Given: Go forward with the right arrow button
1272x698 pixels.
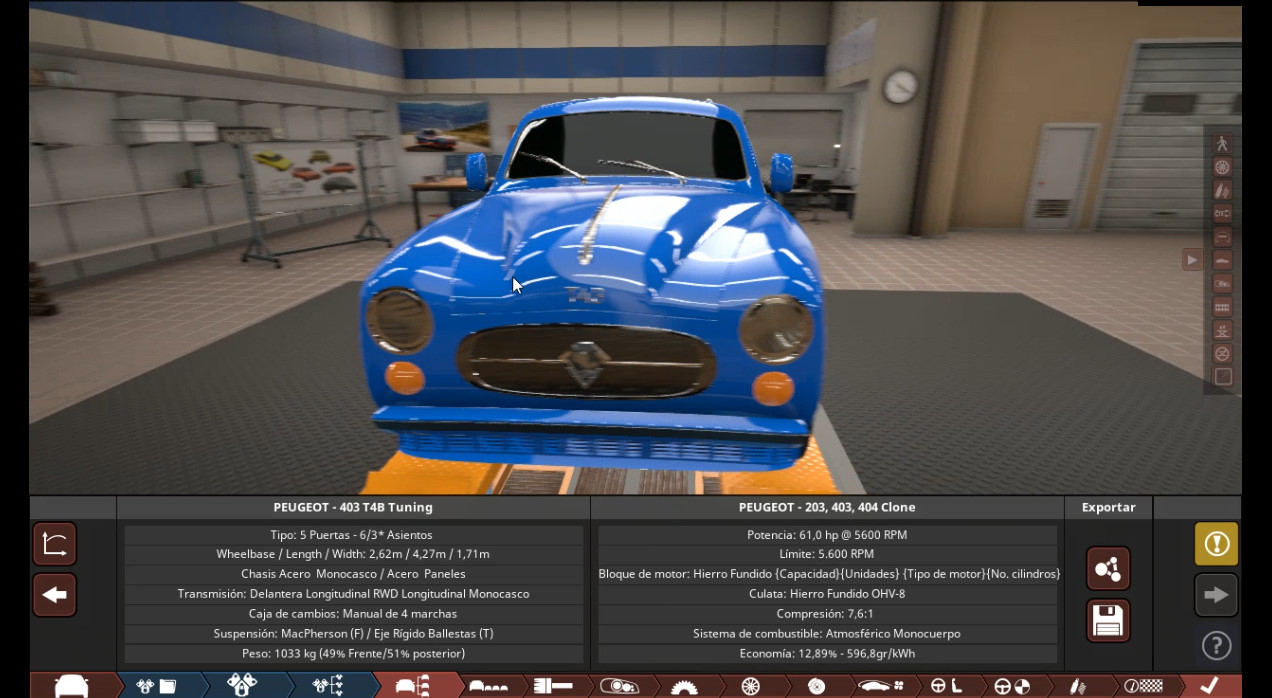Looking at the screenshot, I should [x=1216, y=595].
